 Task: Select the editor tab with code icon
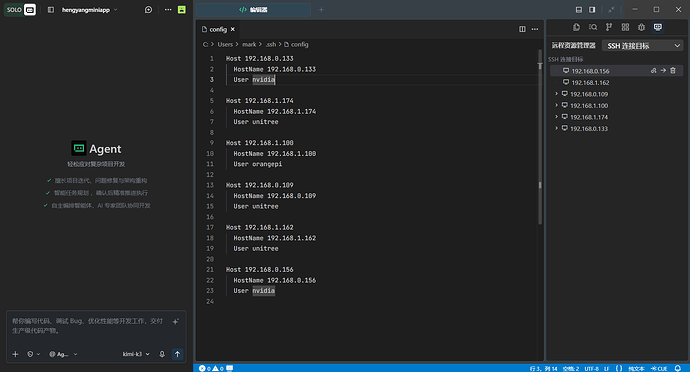click(253, 10)
